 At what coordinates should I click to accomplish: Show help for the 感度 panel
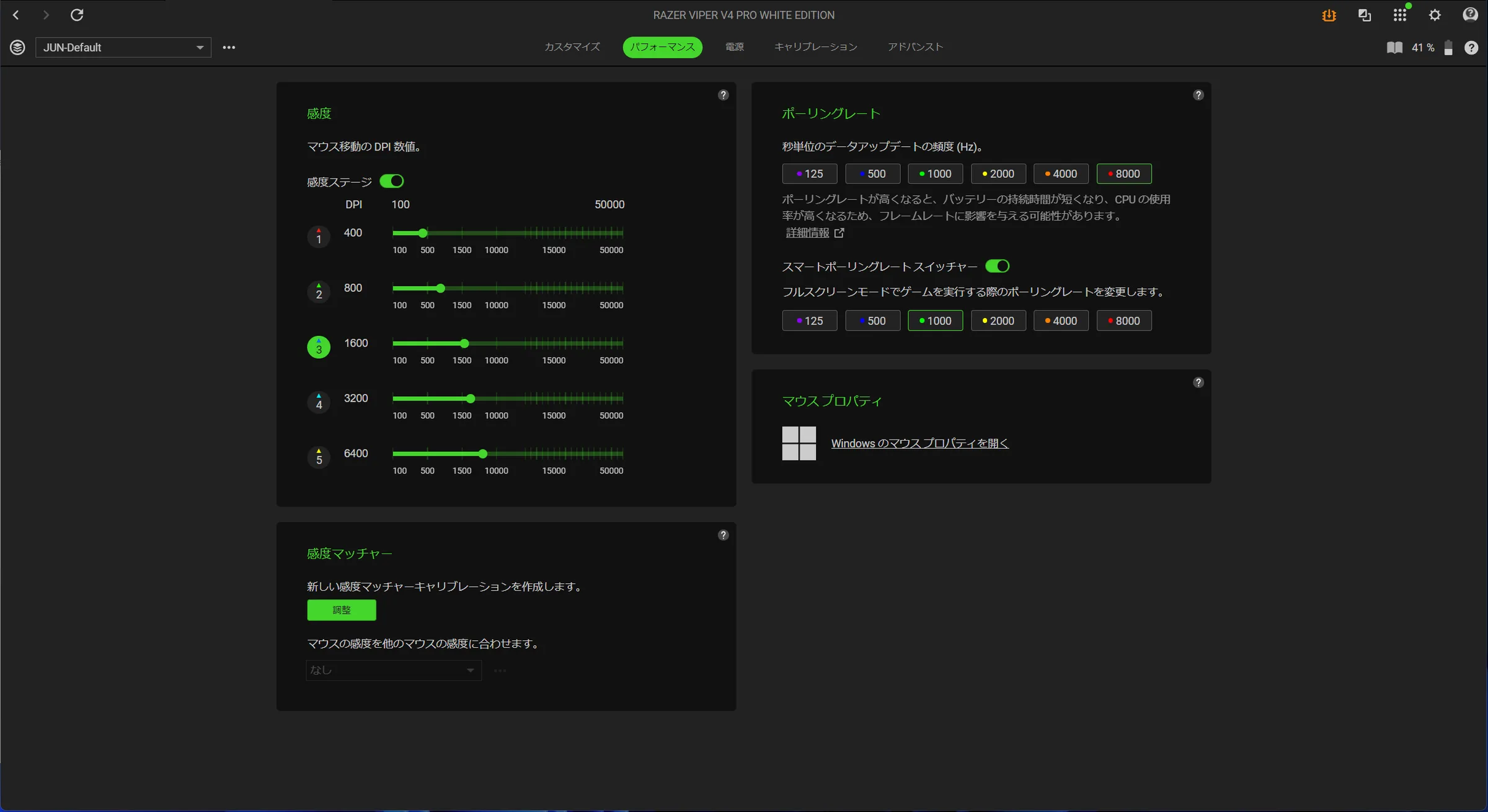tap(723, 95)
